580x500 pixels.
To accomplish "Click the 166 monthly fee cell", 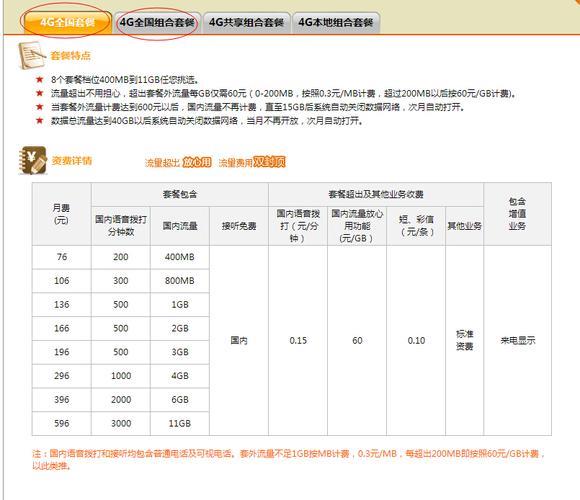I will (x=61, y=328).
